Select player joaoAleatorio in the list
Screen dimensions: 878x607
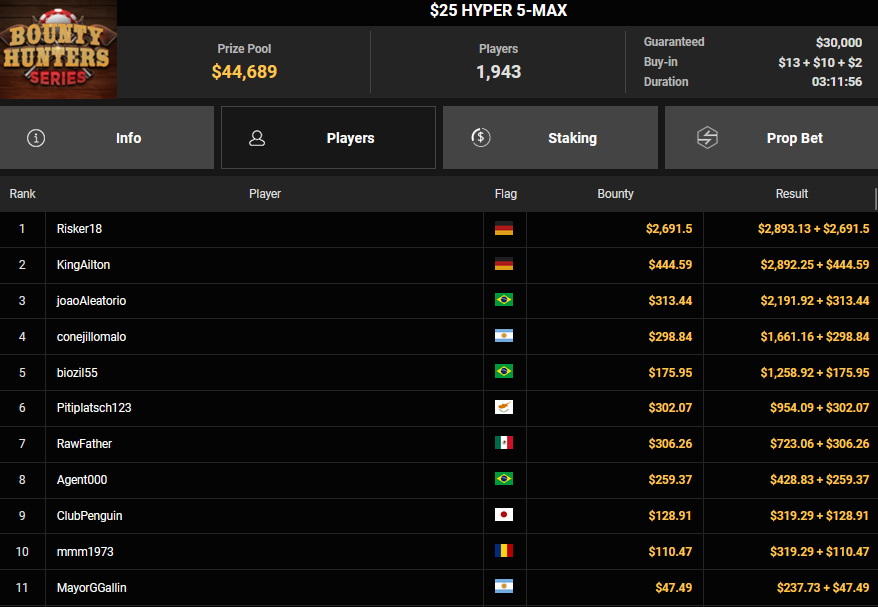tap(91, 301)
